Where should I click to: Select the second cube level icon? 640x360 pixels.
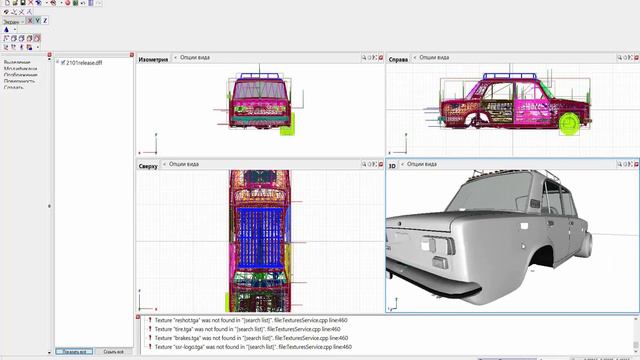[14, 38]
